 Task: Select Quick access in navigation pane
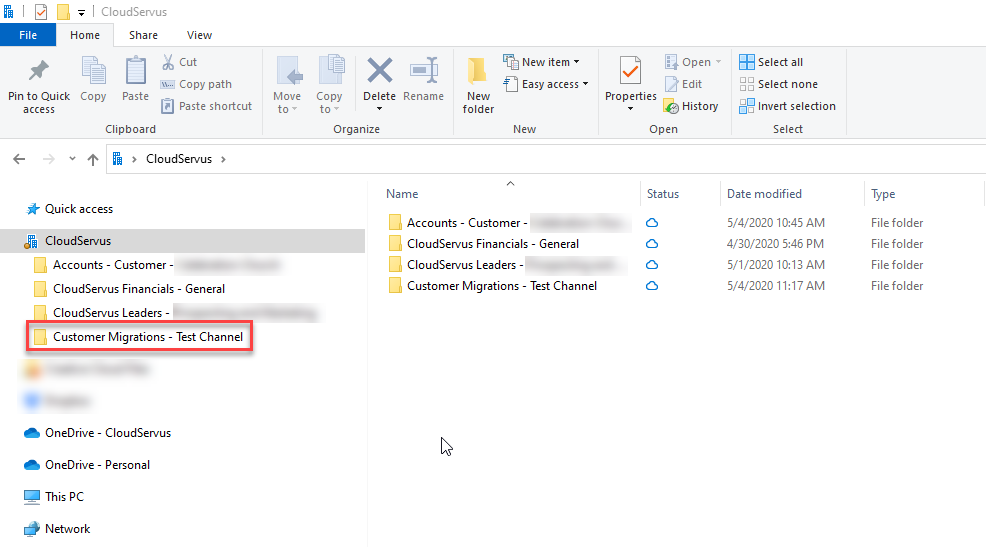coord(79,209)
